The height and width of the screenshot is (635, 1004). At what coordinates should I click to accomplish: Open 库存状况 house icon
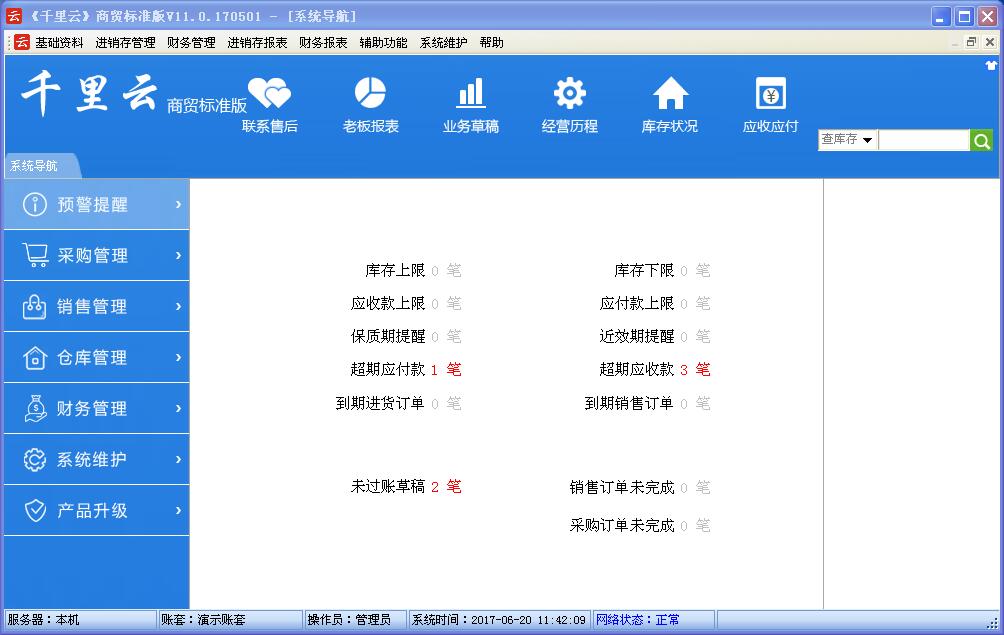coord(670,95)
